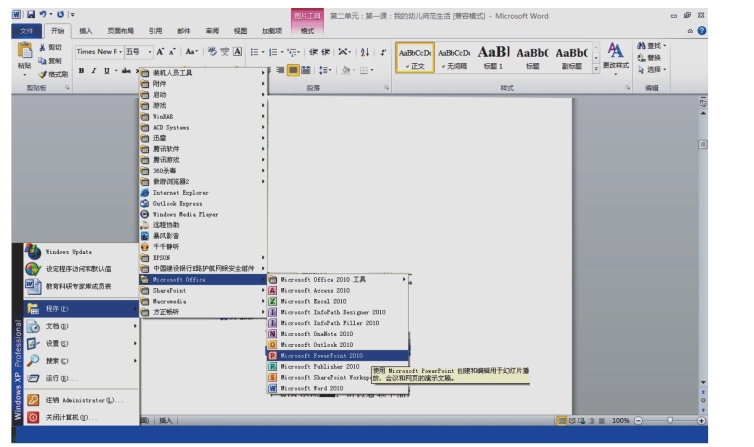Click the sort icon in paragraph group

click(365, 52)
